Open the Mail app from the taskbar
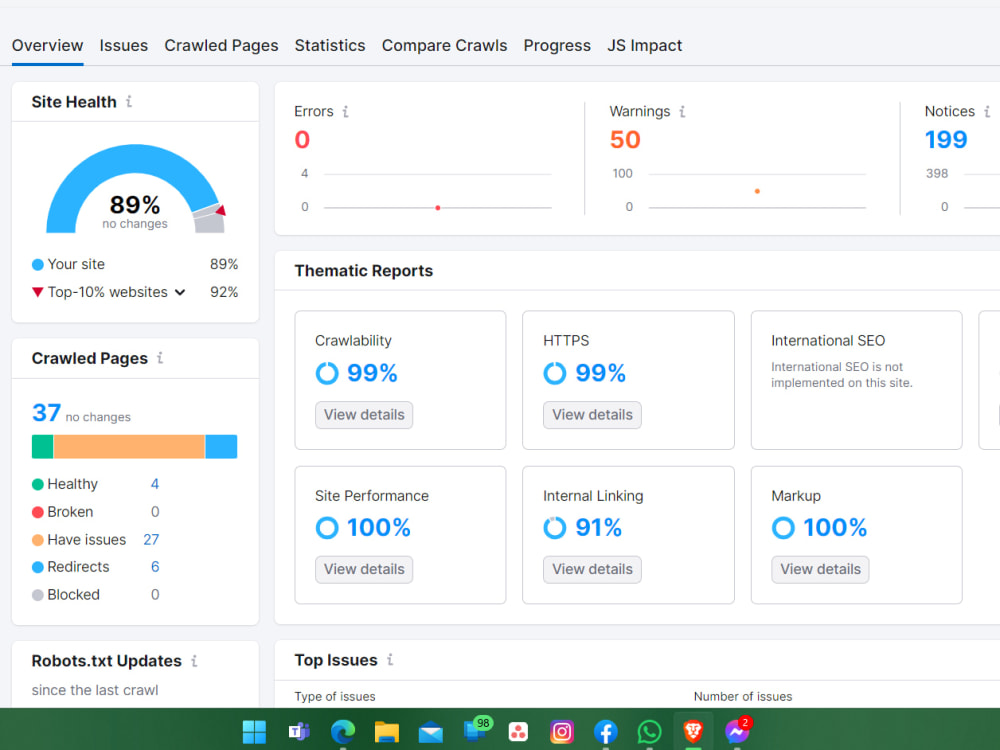Screen dimensions: 1000x750 (x=430, y=732)
